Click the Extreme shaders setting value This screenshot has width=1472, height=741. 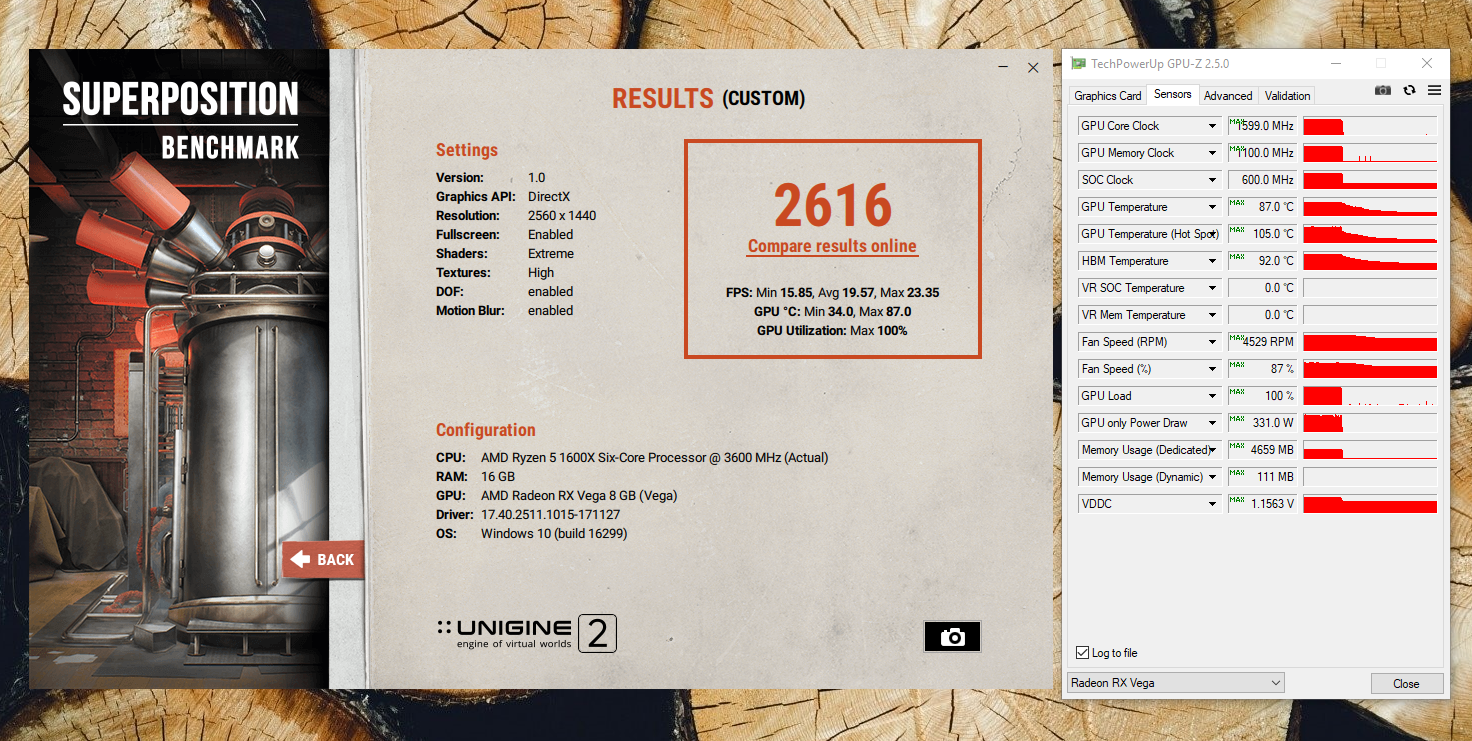551,254
